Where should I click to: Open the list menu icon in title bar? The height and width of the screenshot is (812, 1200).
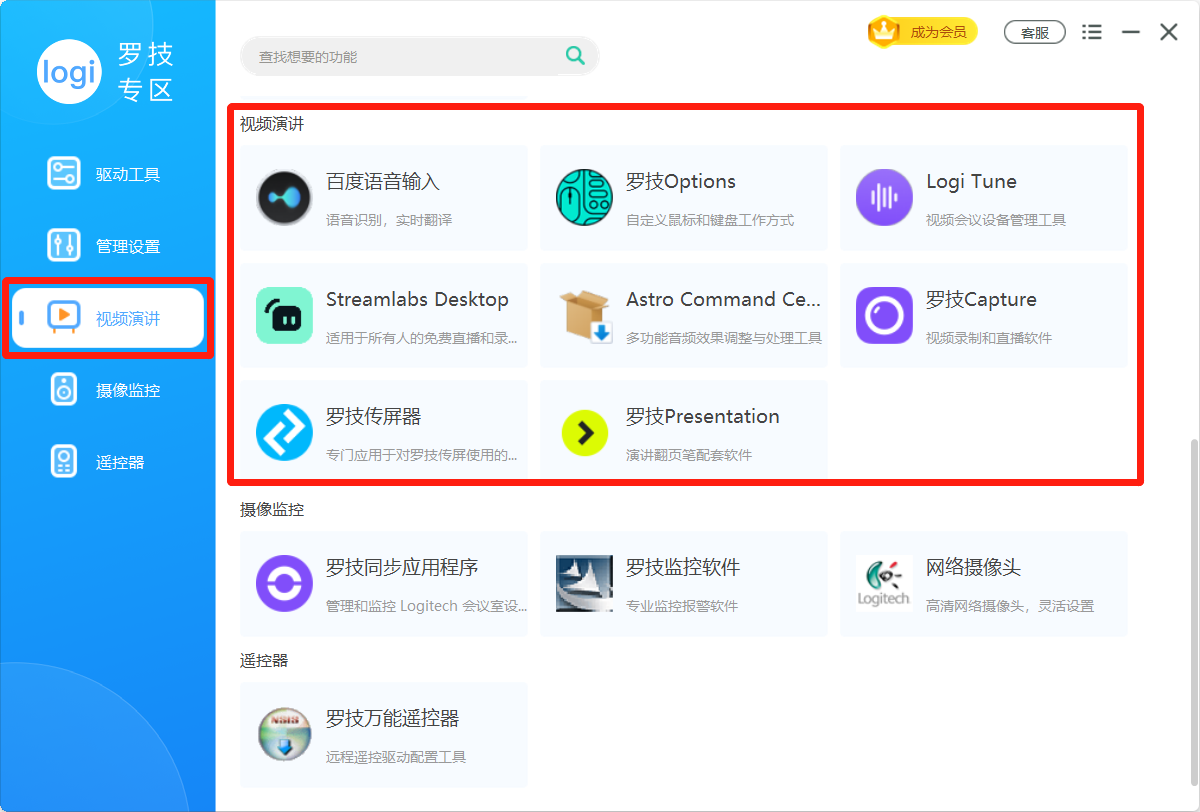tap(1092, 33)
